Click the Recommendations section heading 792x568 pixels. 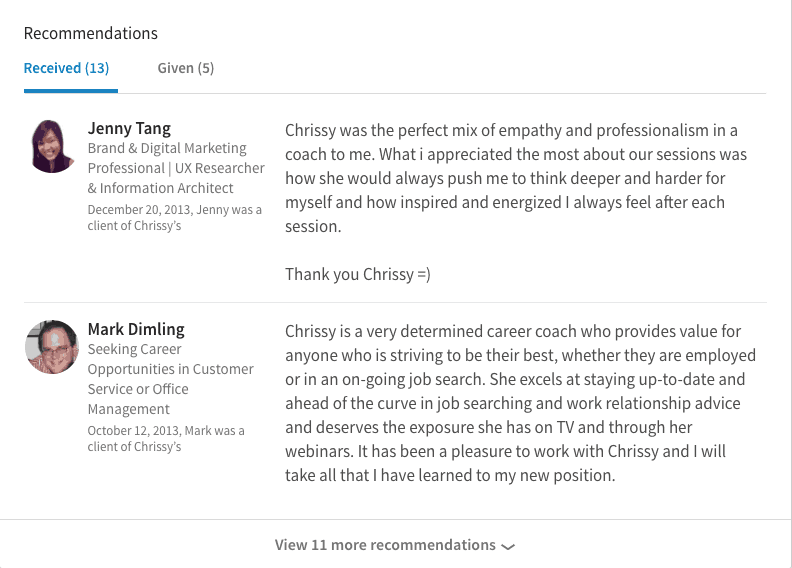click(x=91, y=33)
